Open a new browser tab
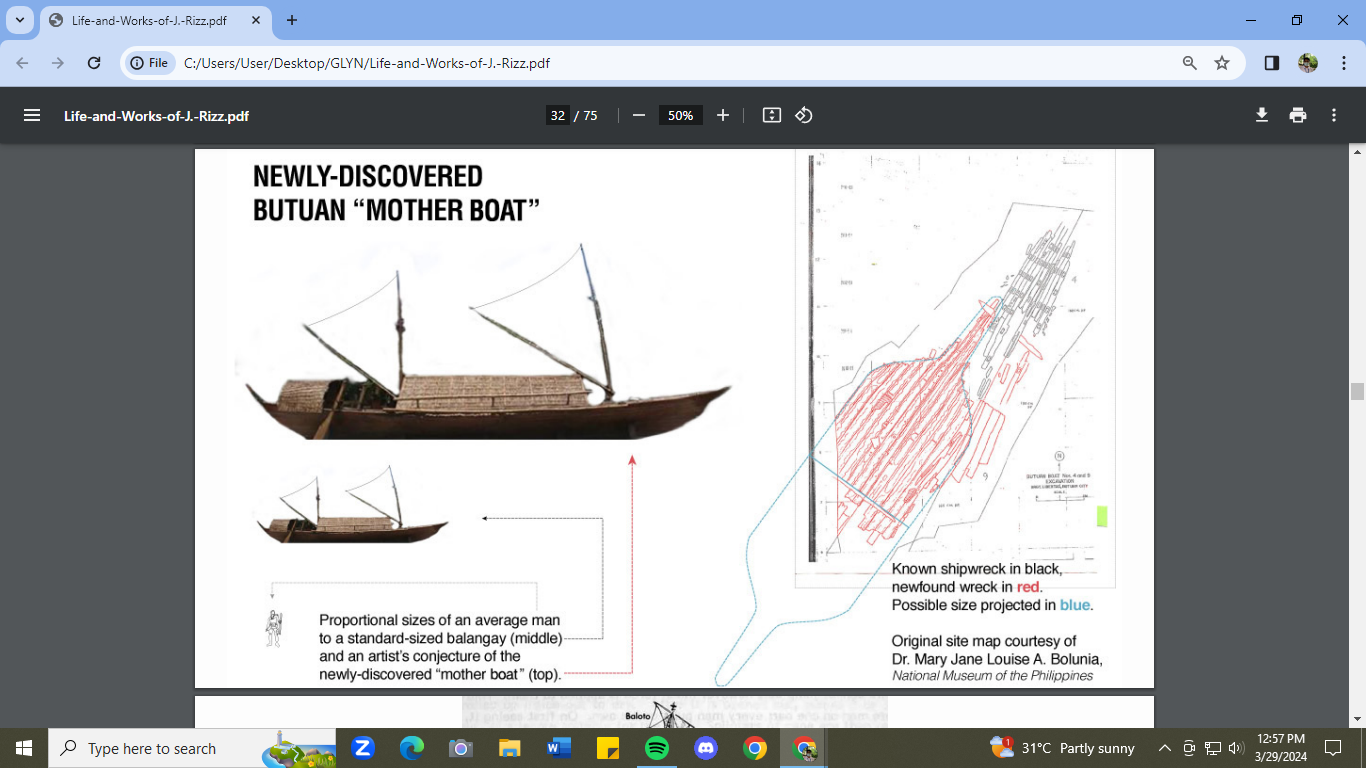 [x=292, y=20]
